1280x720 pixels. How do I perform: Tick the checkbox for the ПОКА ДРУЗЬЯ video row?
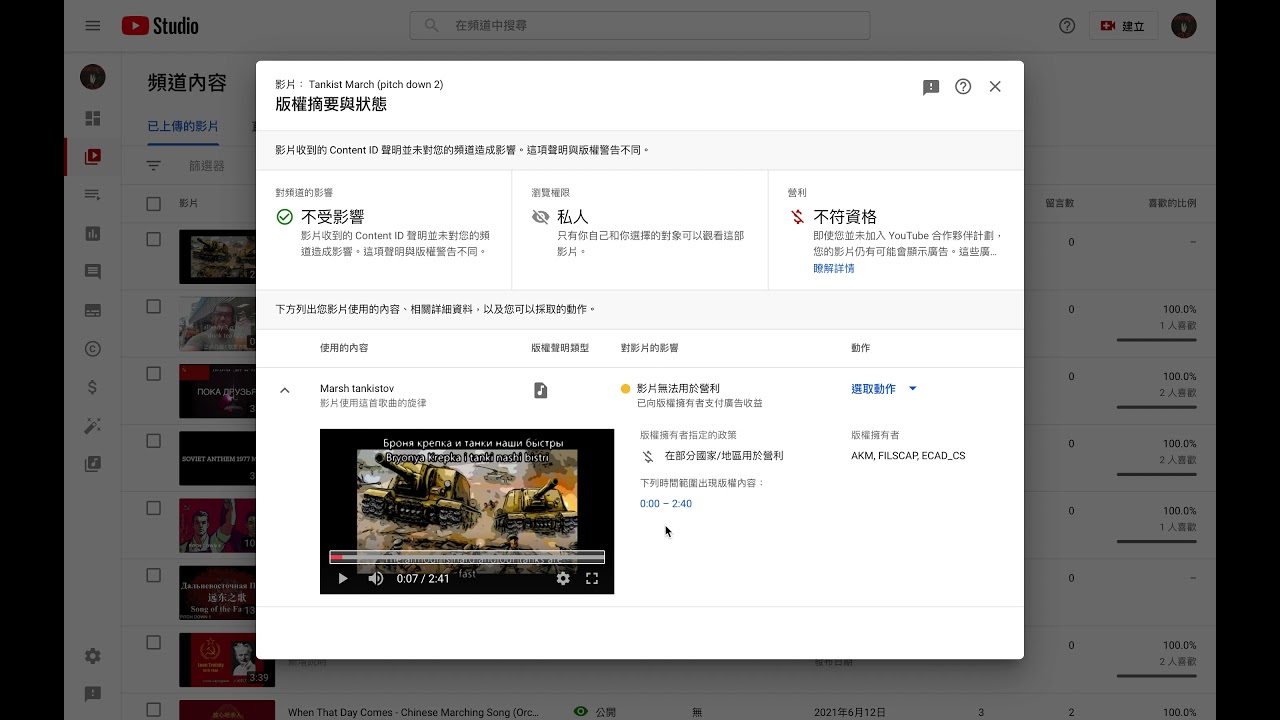154,373
